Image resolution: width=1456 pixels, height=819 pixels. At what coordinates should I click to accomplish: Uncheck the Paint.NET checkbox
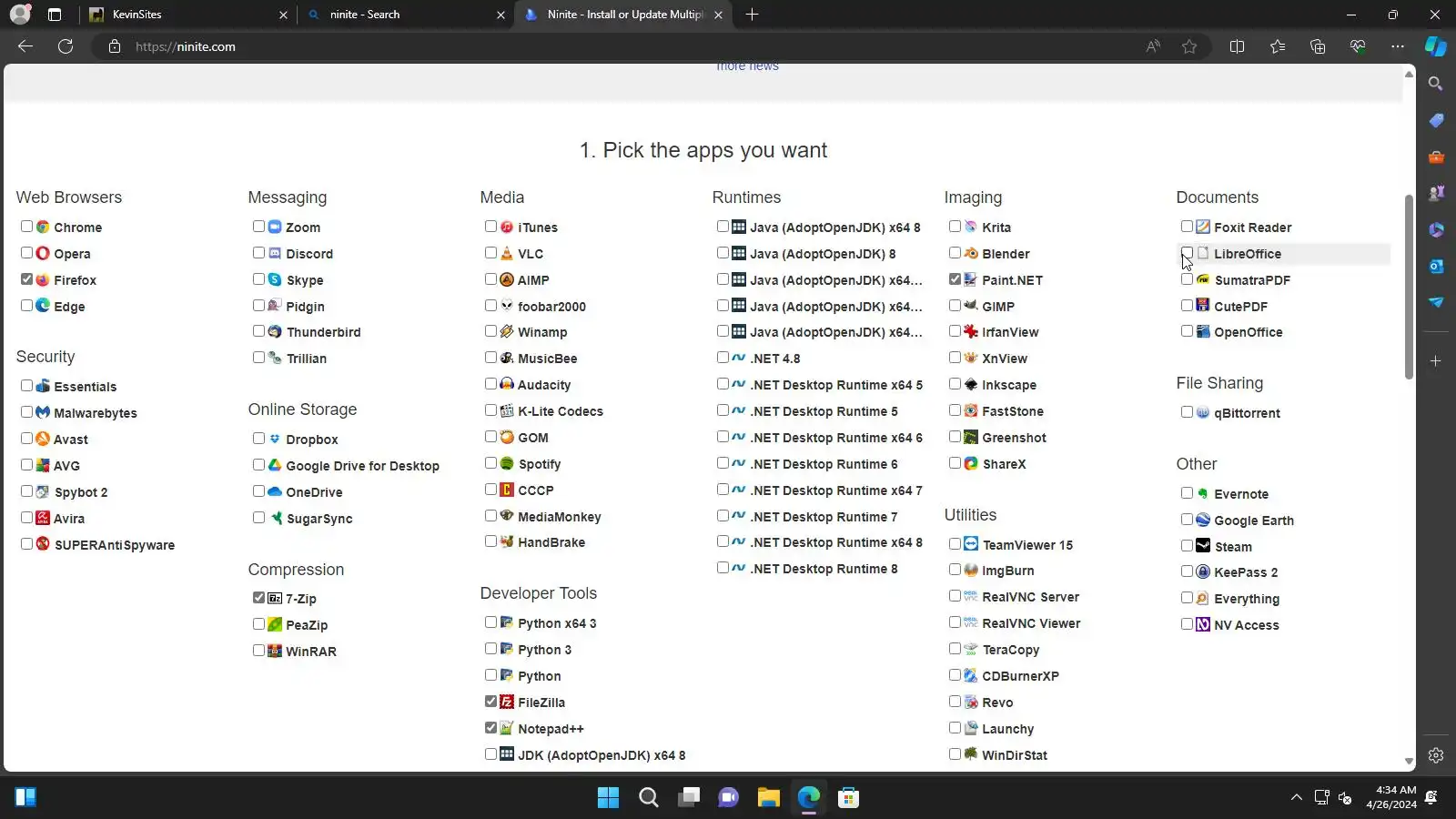click(x=955, y=279)
